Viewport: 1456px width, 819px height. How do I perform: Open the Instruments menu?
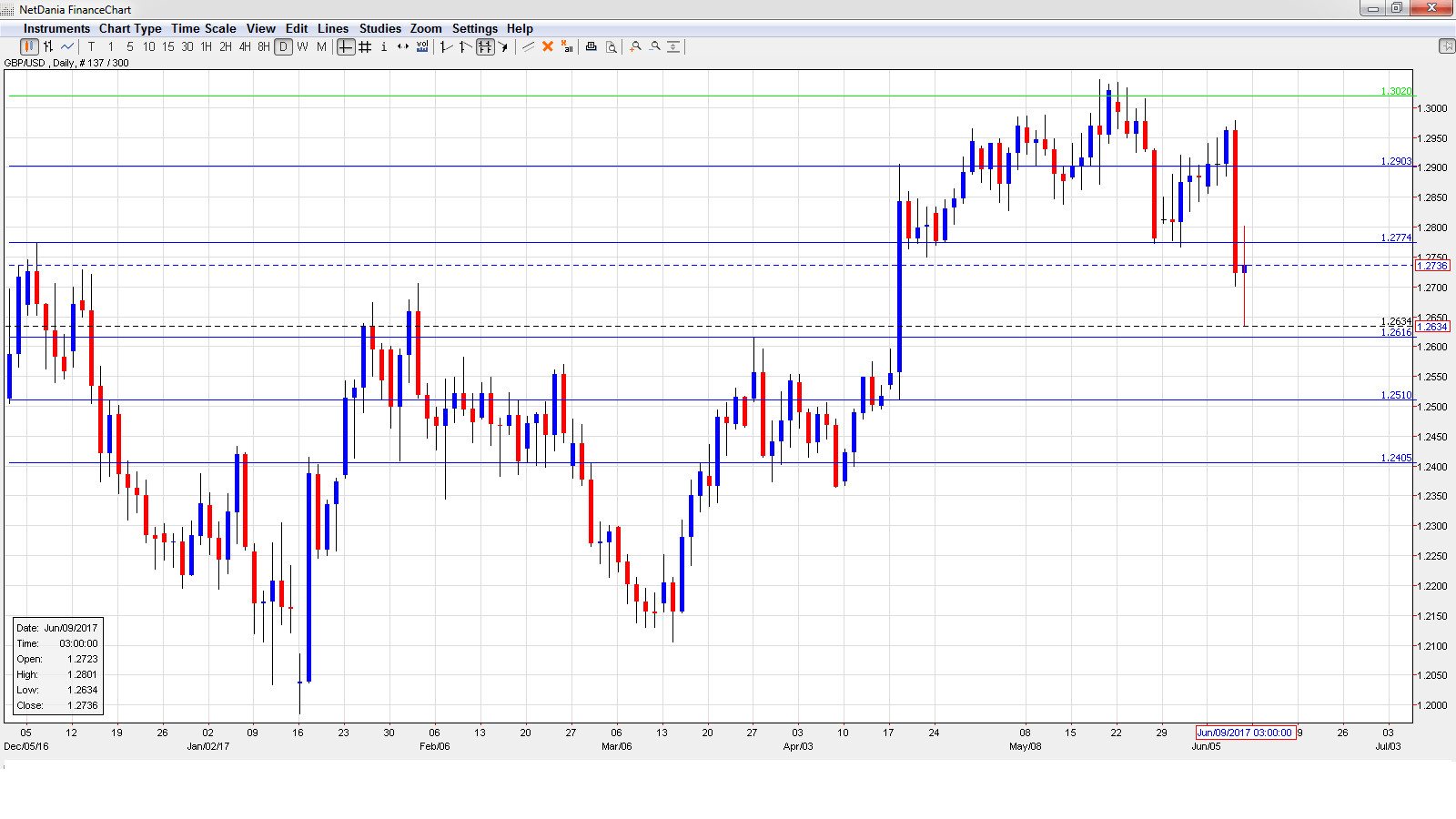click(x=56, y=28)
